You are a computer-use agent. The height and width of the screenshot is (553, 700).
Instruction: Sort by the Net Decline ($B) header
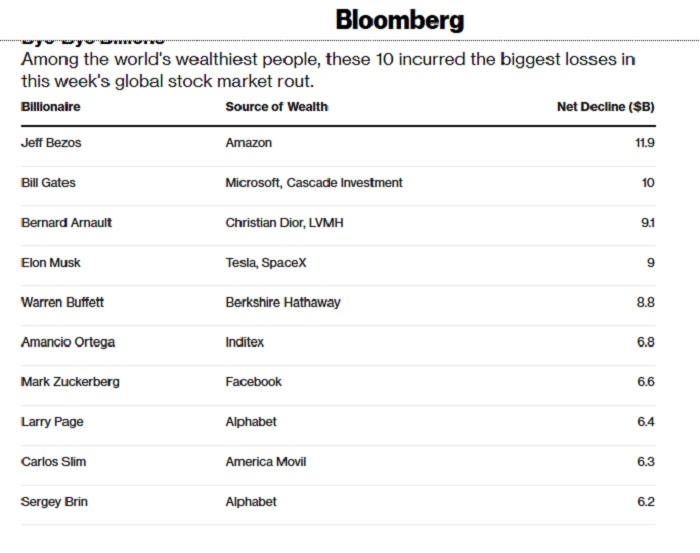605,106
